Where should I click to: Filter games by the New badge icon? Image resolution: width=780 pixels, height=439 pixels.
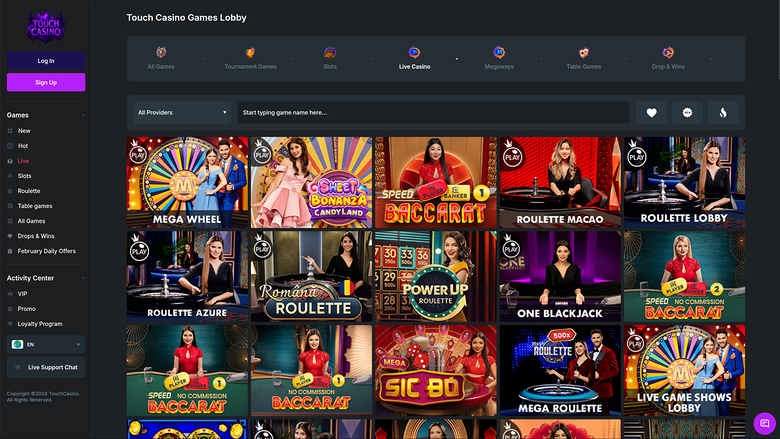[687, 113]
